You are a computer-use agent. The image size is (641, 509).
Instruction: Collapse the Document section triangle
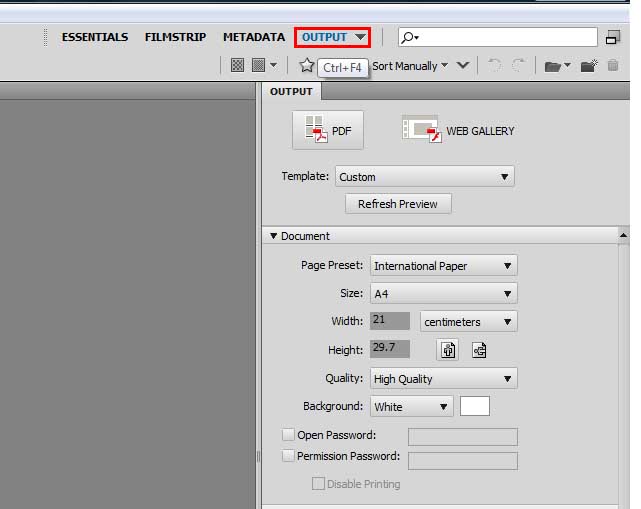tap(274, 236)
